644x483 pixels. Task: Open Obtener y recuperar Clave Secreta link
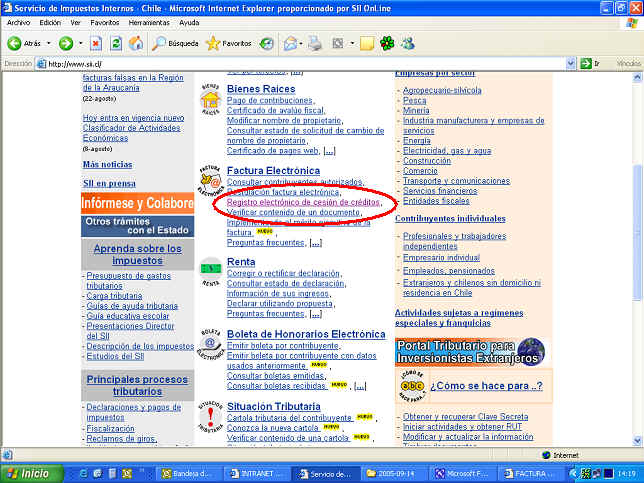pyautogui.click(x=465, y=416)
